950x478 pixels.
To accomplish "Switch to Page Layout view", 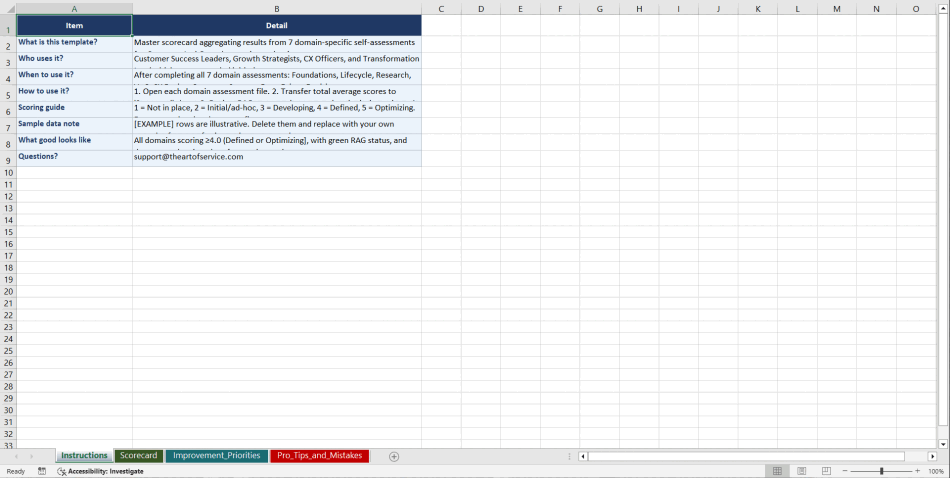I will [x=801, y=471].
